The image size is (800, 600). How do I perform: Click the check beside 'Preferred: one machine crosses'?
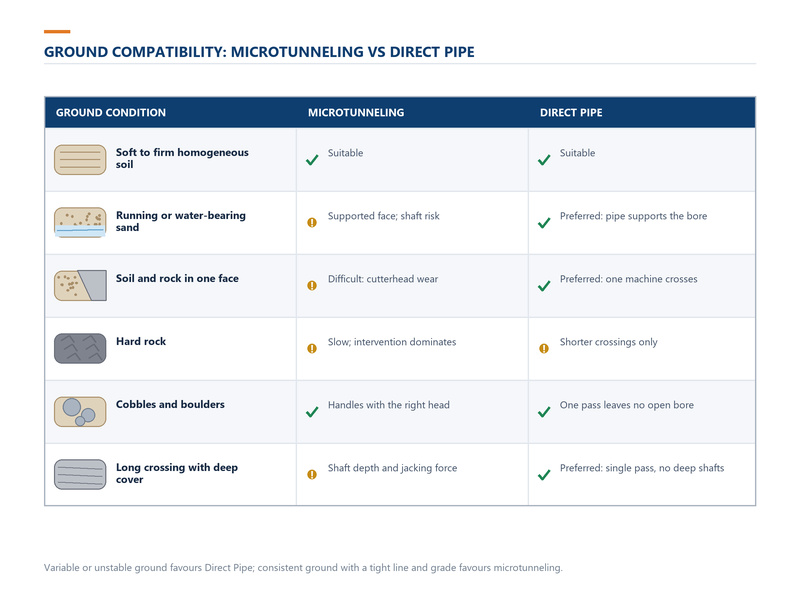point(544,286)
